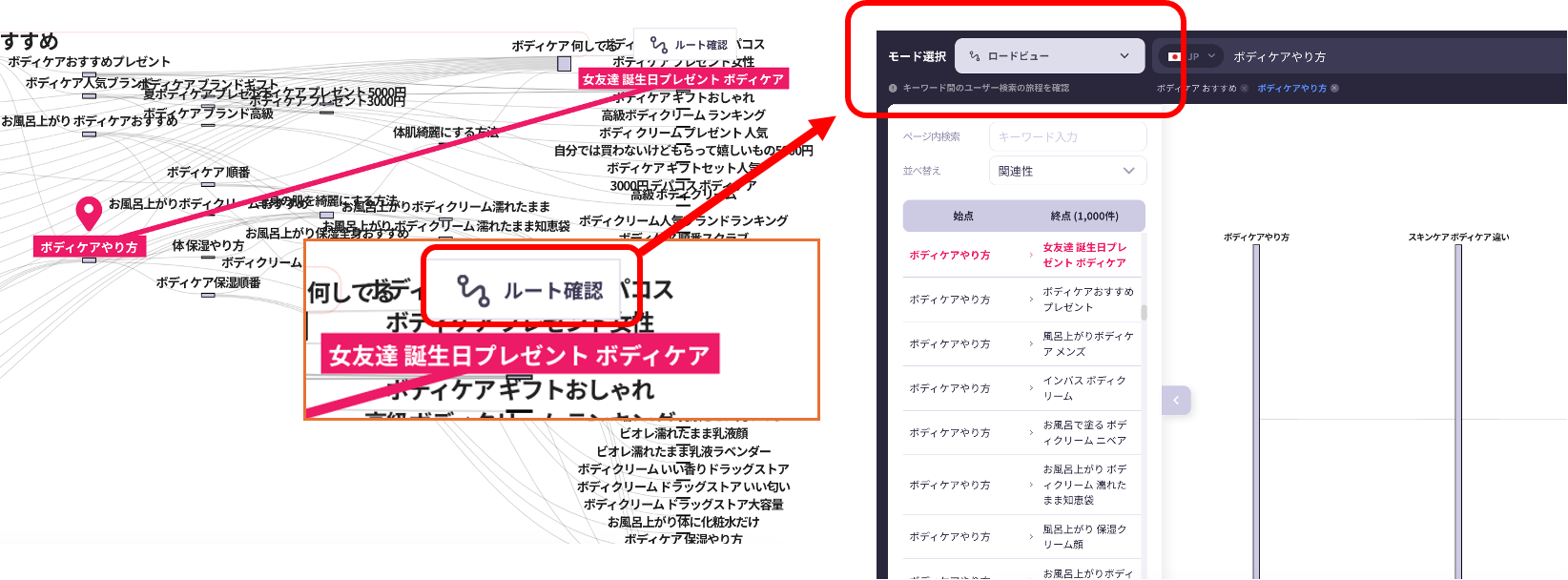The width and height of the screenshot is (1568, 580).
Task: Click the 終点 (1,000件) column header
Action: 1084,217
